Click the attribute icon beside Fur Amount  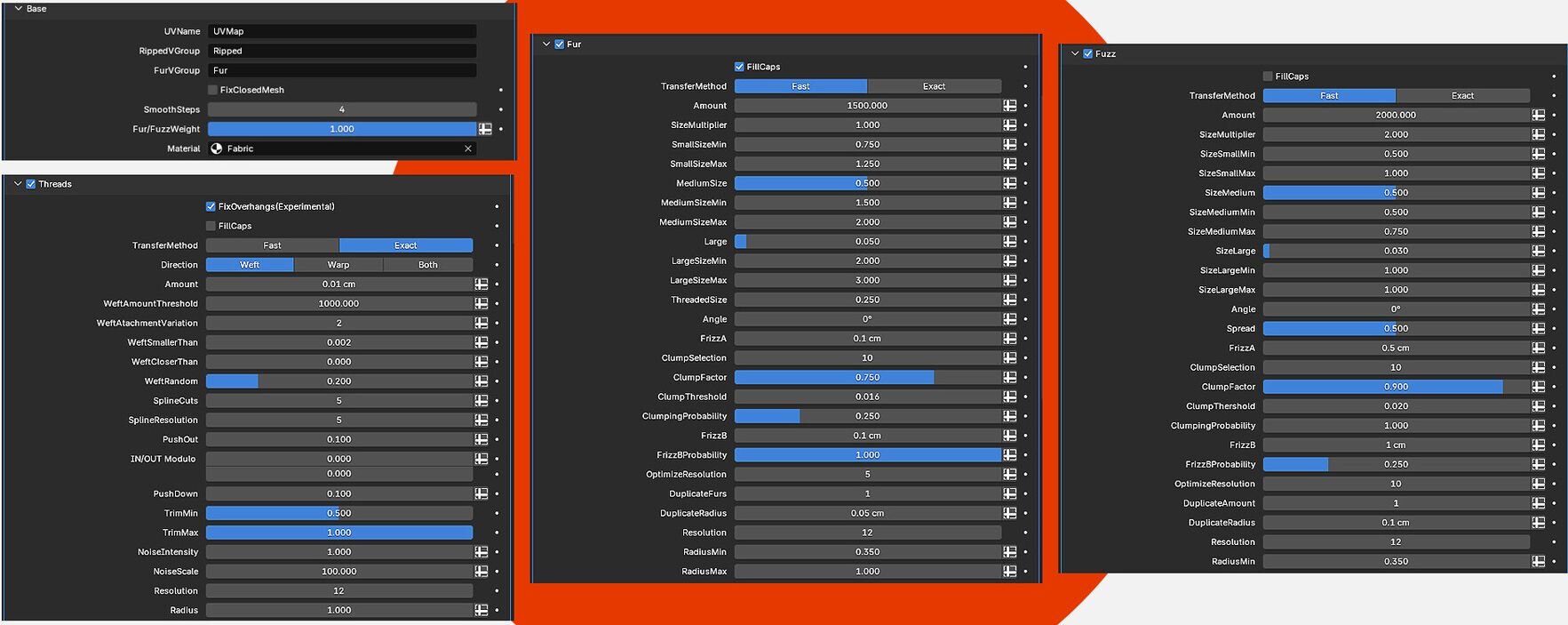tap(1009, 106)
